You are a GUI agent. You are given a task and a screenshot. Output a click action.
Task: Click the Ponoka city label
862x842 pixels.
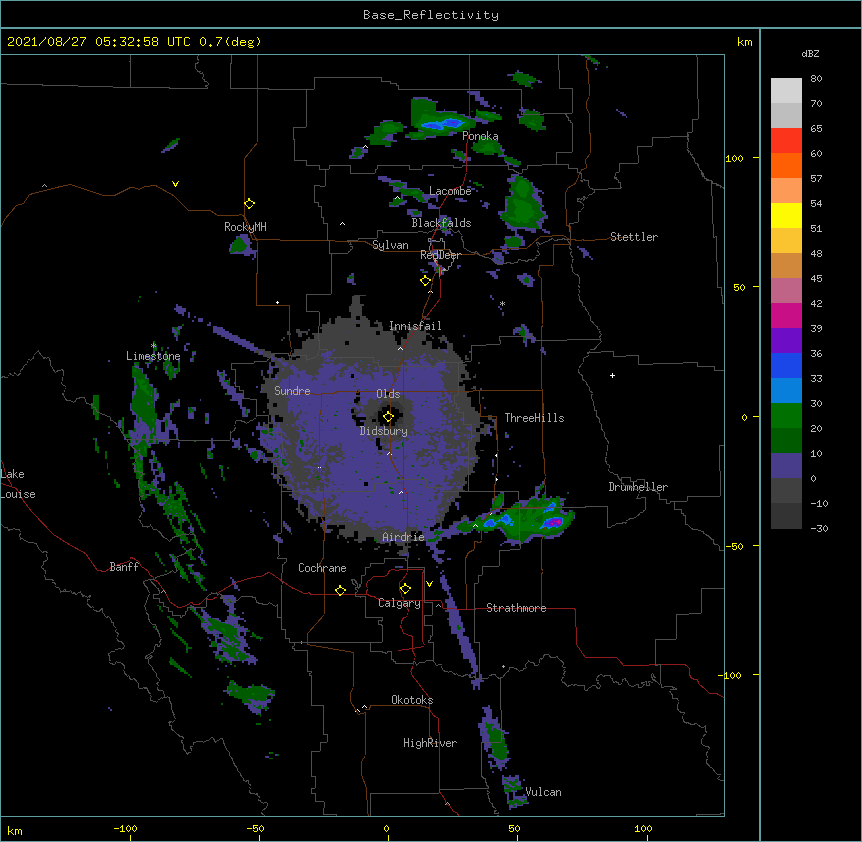click(480, 136)
